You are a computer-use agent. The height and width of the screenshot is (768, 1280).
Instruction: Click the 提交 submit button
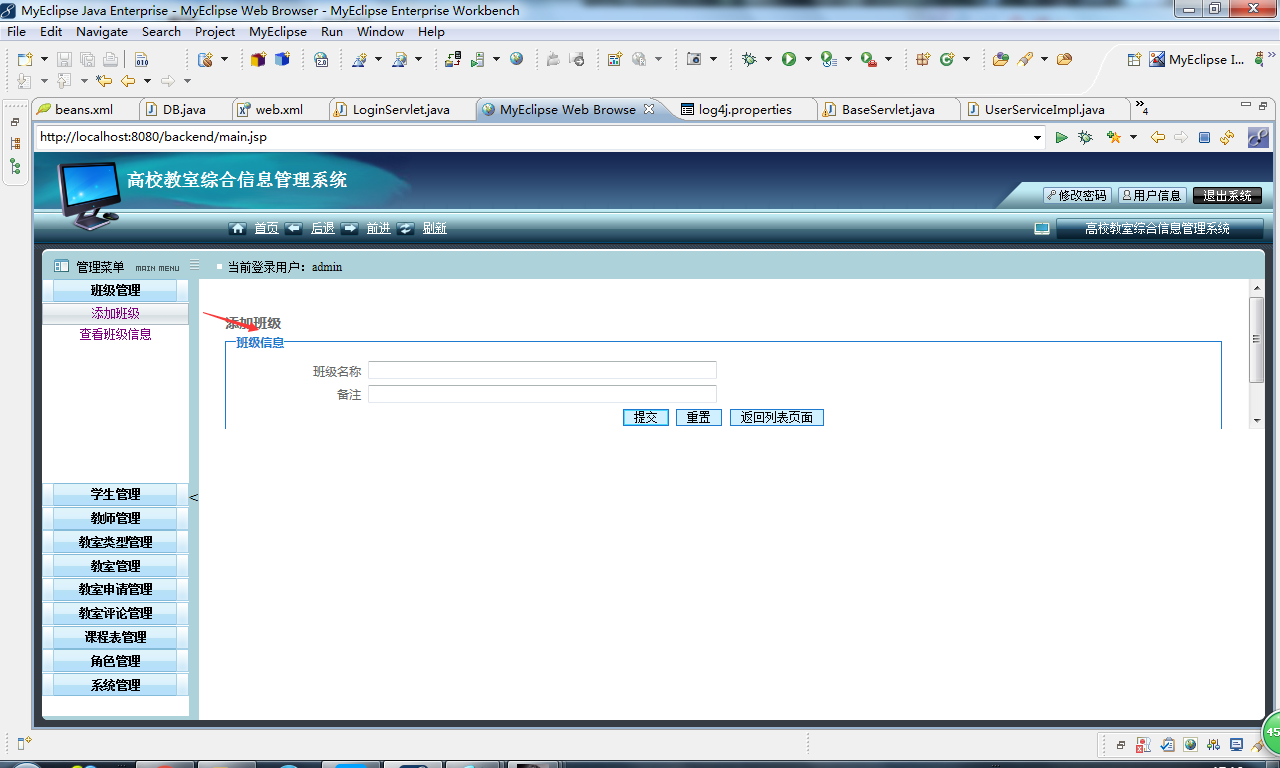645,417
